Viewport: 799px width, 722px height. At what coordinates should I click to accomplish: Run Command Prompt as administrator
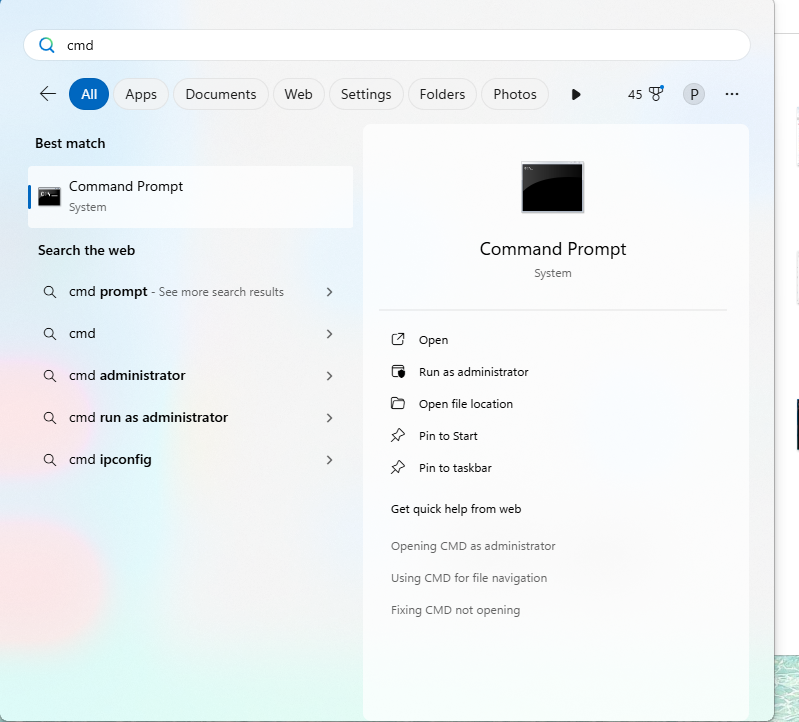pyautogui.click(x=473, y=372)
